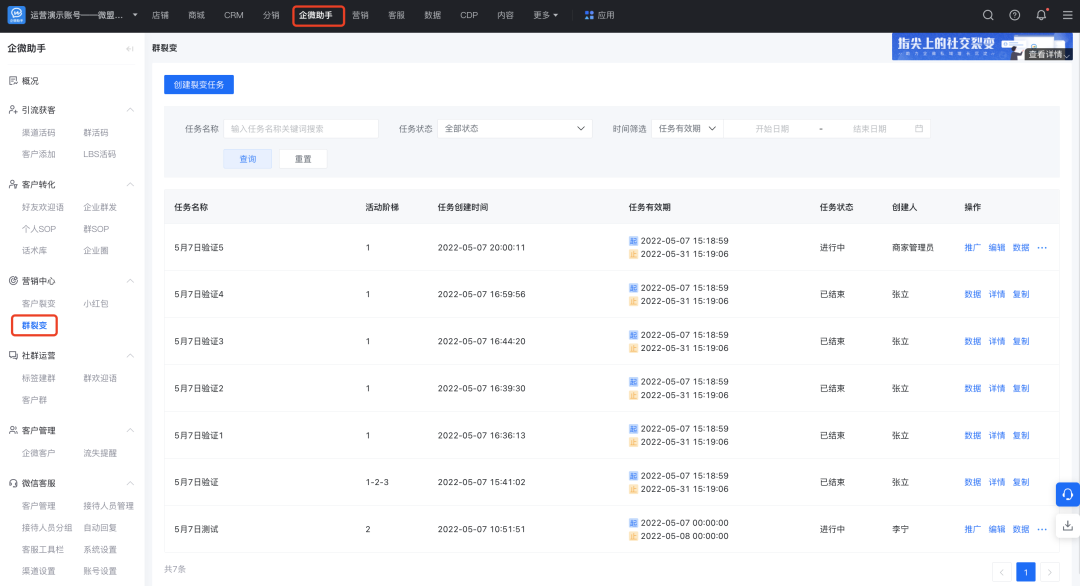Click the calendar icon in date range field
Image resolution: width=1080 pixels, height=586 pixels.
click(919, 129)
